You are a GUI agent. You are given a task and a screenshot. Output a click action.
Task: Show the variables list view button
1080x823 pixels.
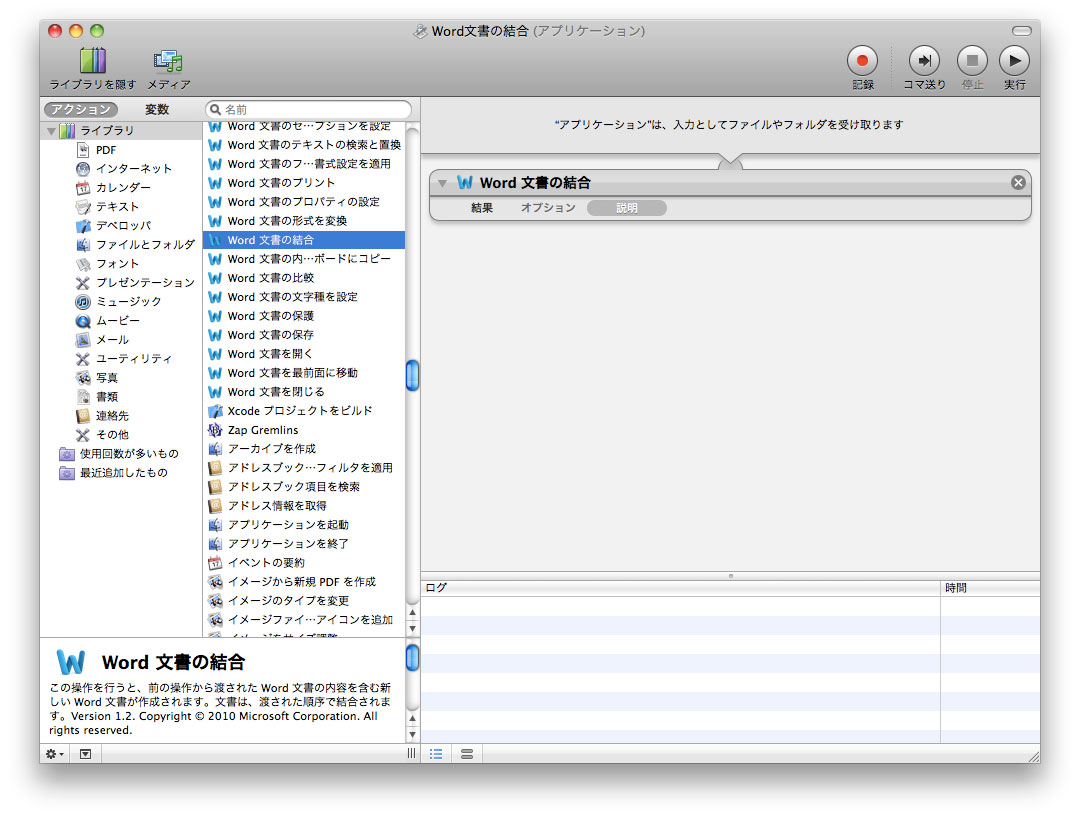click(x=467, y=754)
